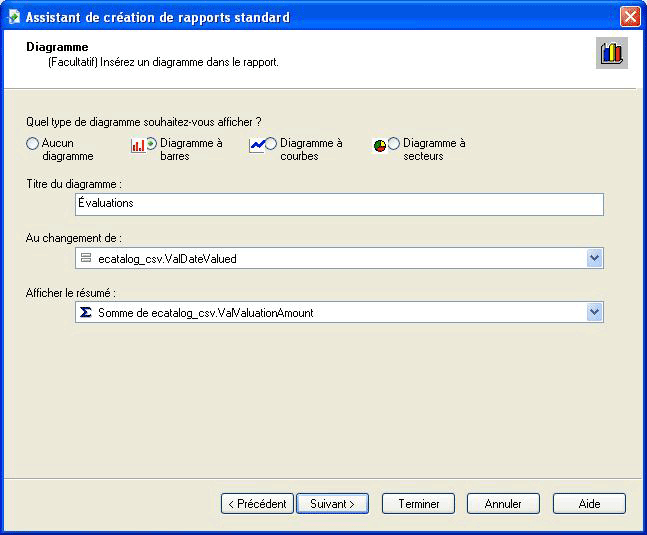Click the report wizard icon in title bar
The image size is (647, 535).
coord(14,17)
